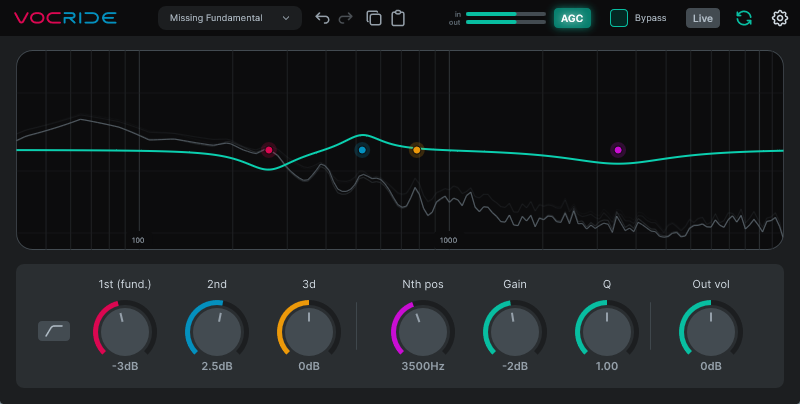Click the 1st (fund.) label
This screenshot has height=404, width=800.
coord(124,284)
